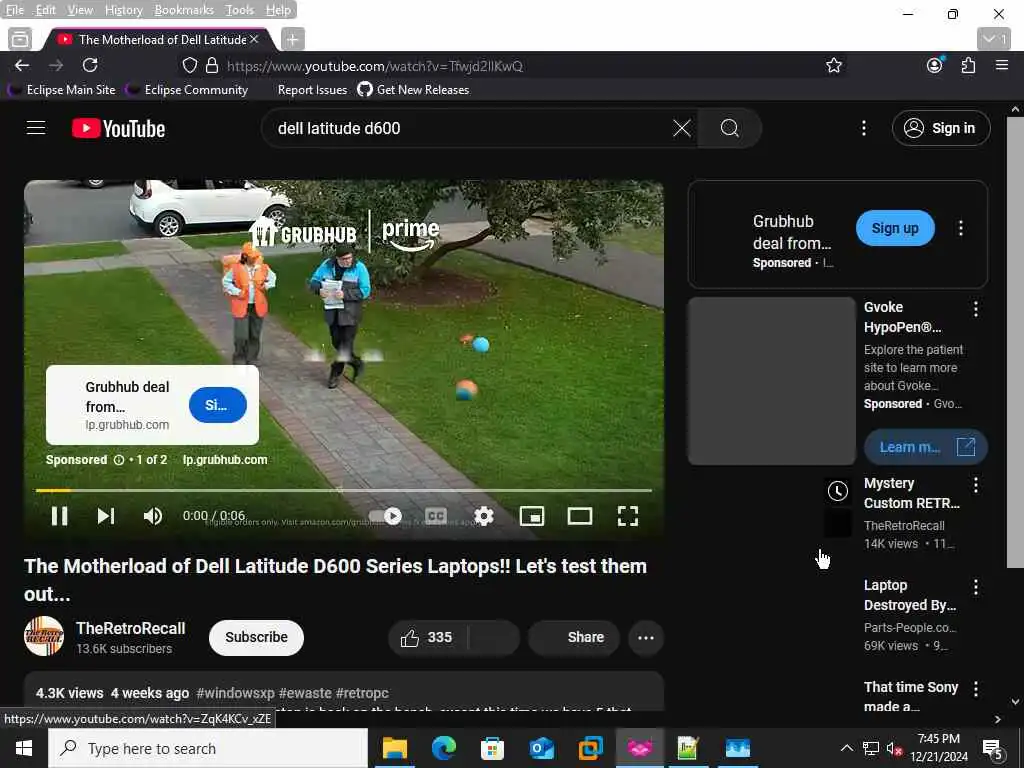
Task: Open options for Laptop Destroyed By video
Action: [976, 587]
